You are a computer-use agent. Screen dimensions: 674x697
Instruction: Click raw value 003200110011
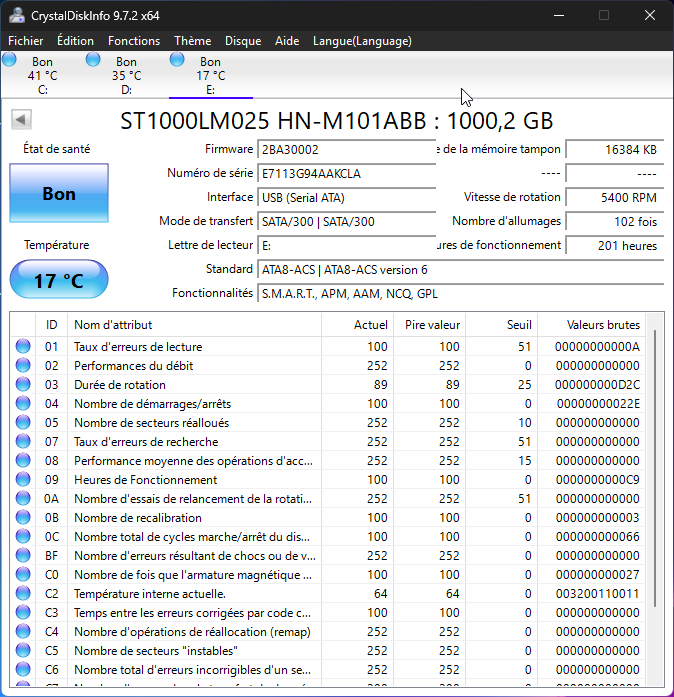pyautogui.click(x=597, y=593)
